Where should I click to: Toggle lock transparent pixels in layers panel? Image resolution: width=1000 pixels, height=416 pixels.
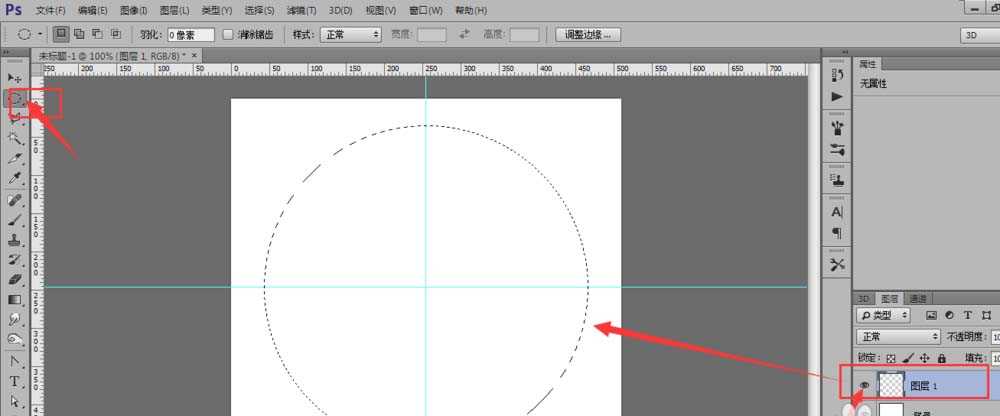[x=891, y=357]
